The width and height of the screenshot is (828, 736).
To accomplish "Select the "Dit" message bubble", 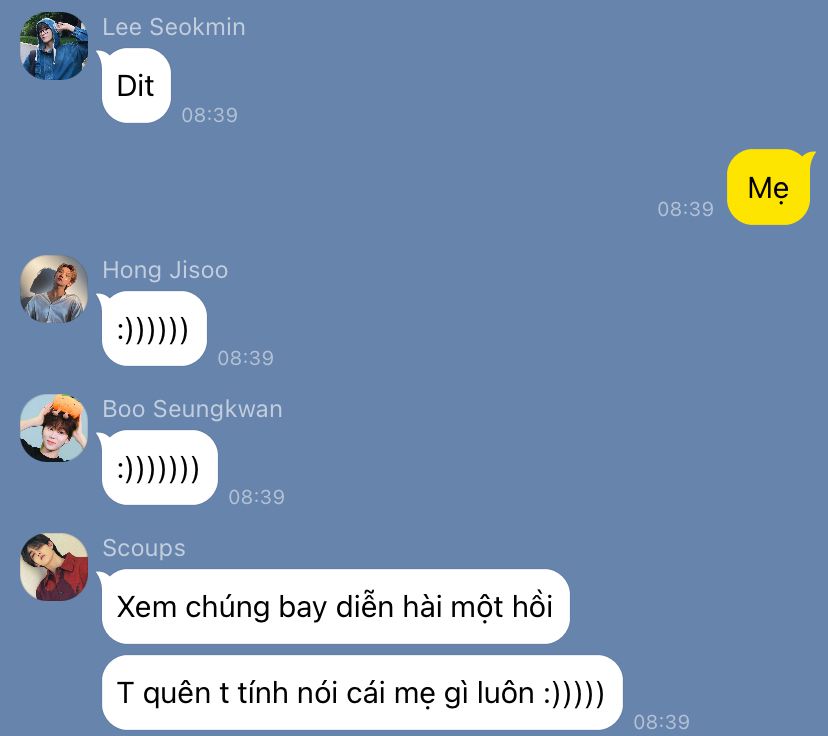I will 136,86.
